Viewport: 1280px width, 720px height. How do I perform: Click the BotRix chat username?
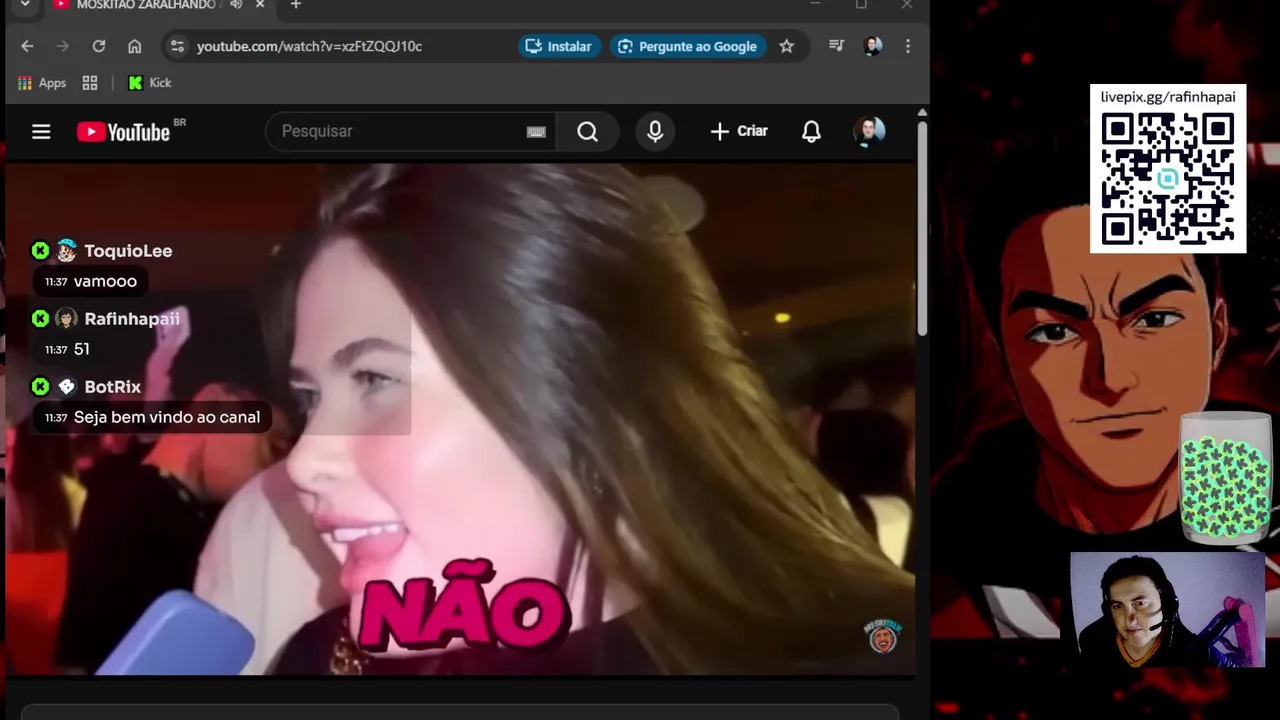point(112,387)
